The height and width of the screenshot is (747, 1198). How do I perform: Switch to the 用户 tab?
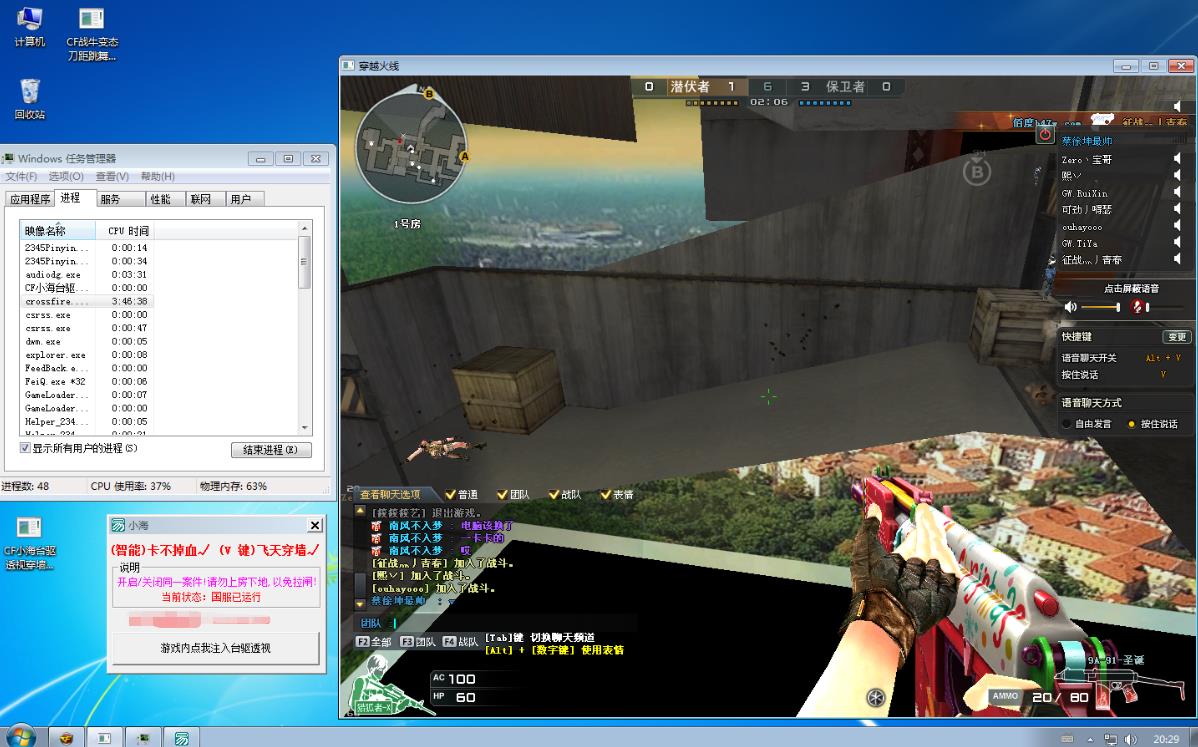pyautogui.click(x=245, y=199)
